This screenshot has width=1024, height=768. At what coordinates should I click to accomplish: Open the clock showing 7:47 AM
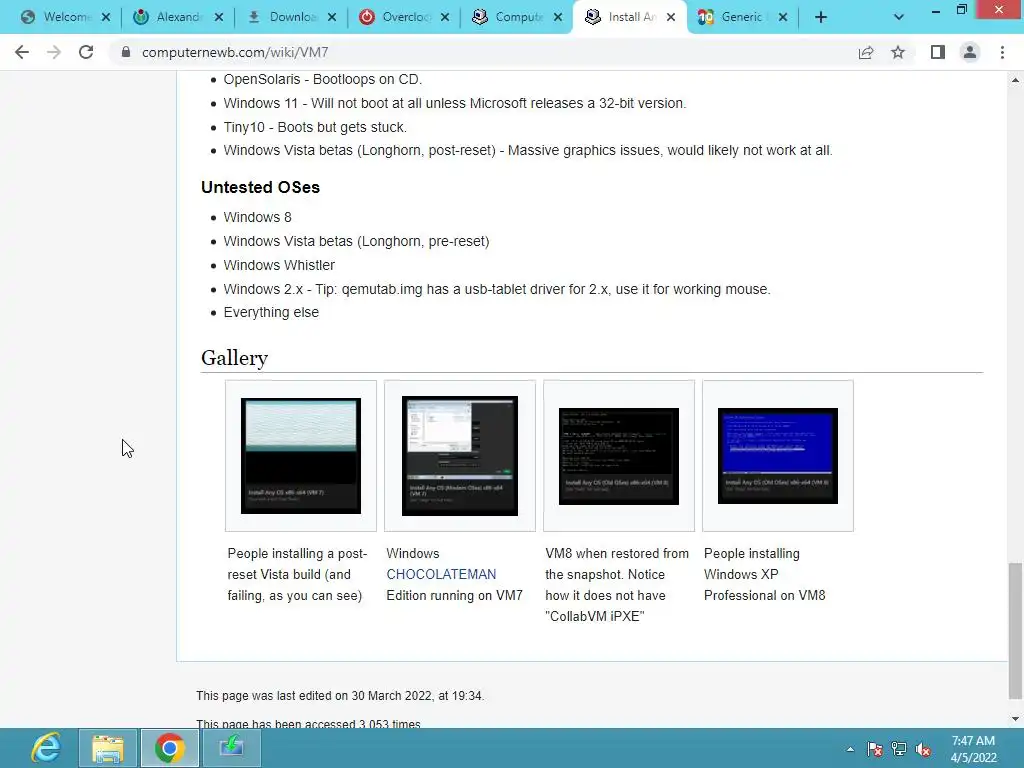pyautogui.click(x=973, y=749)
